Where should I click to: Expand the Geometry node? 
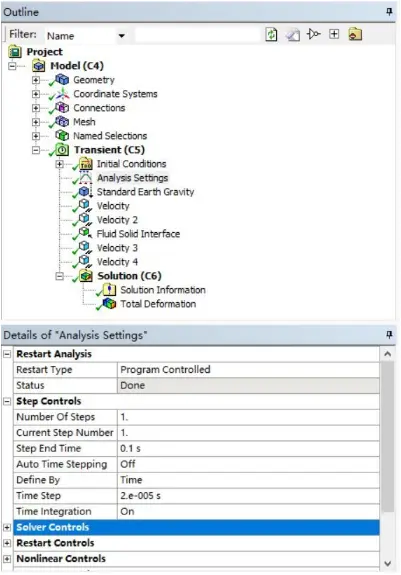[x=36, y=80]
